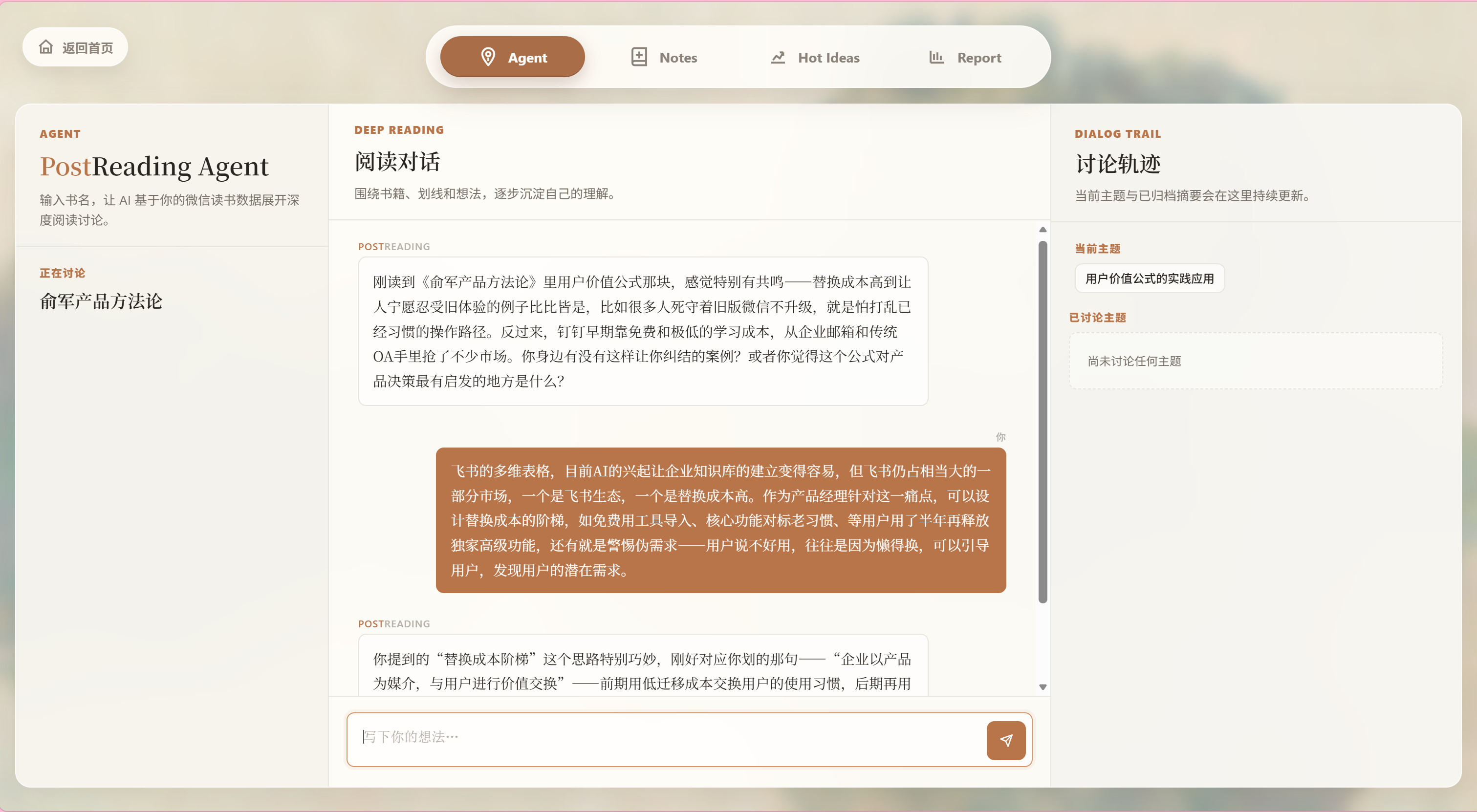1477x812 pixels.
Task: Switch to the Agent tab label
Action: 527,57
